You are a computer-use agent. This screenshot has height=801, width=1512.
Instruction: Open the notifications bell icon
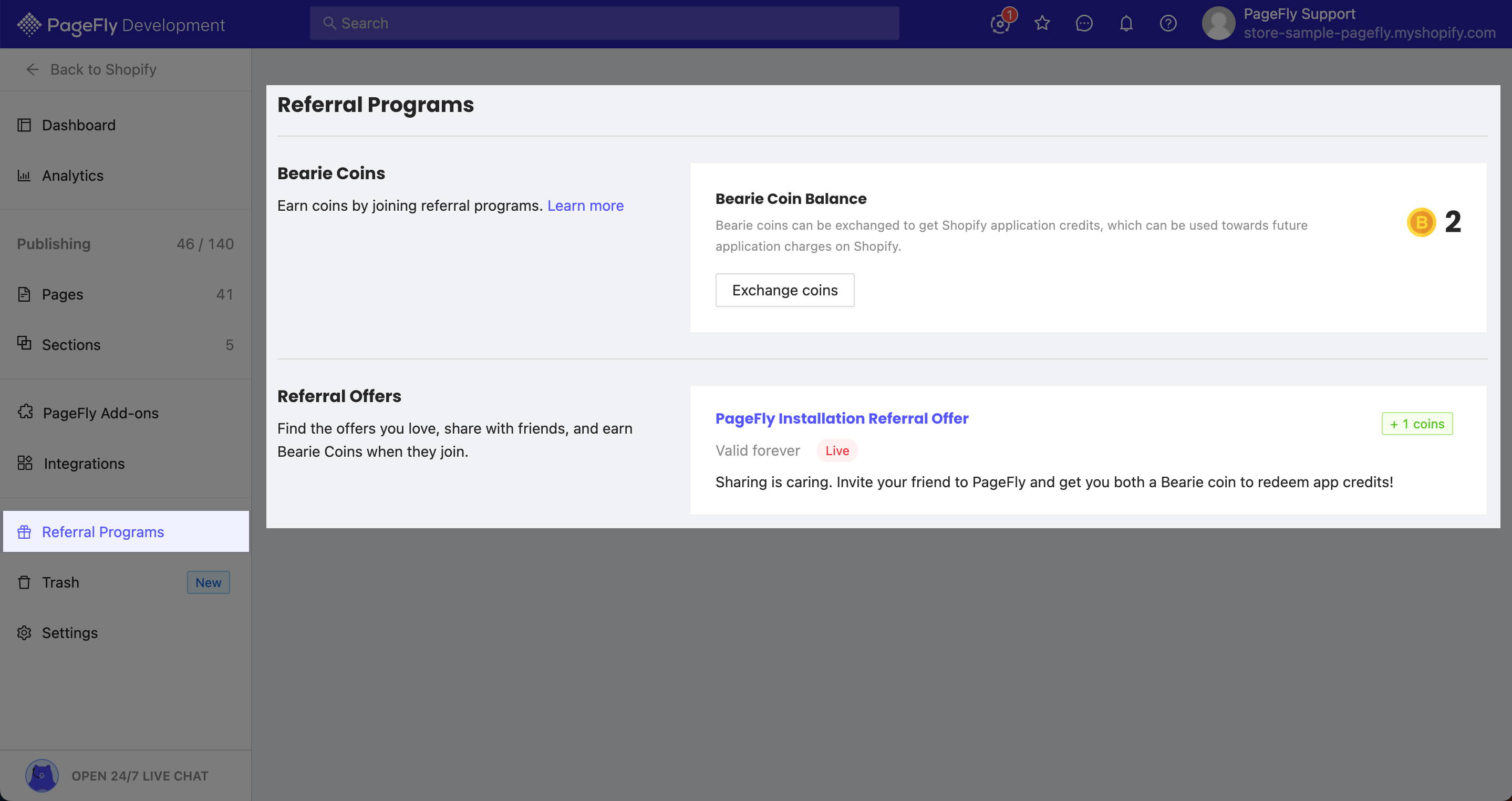[1126, 24]
